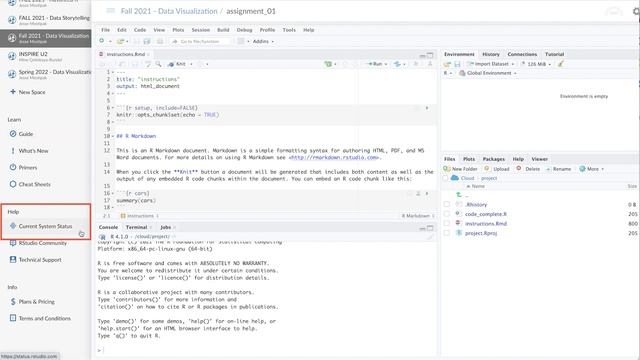Check the instructions.Rmd file checkbox
Screen dimensions: 640x360
click(447, 224)
